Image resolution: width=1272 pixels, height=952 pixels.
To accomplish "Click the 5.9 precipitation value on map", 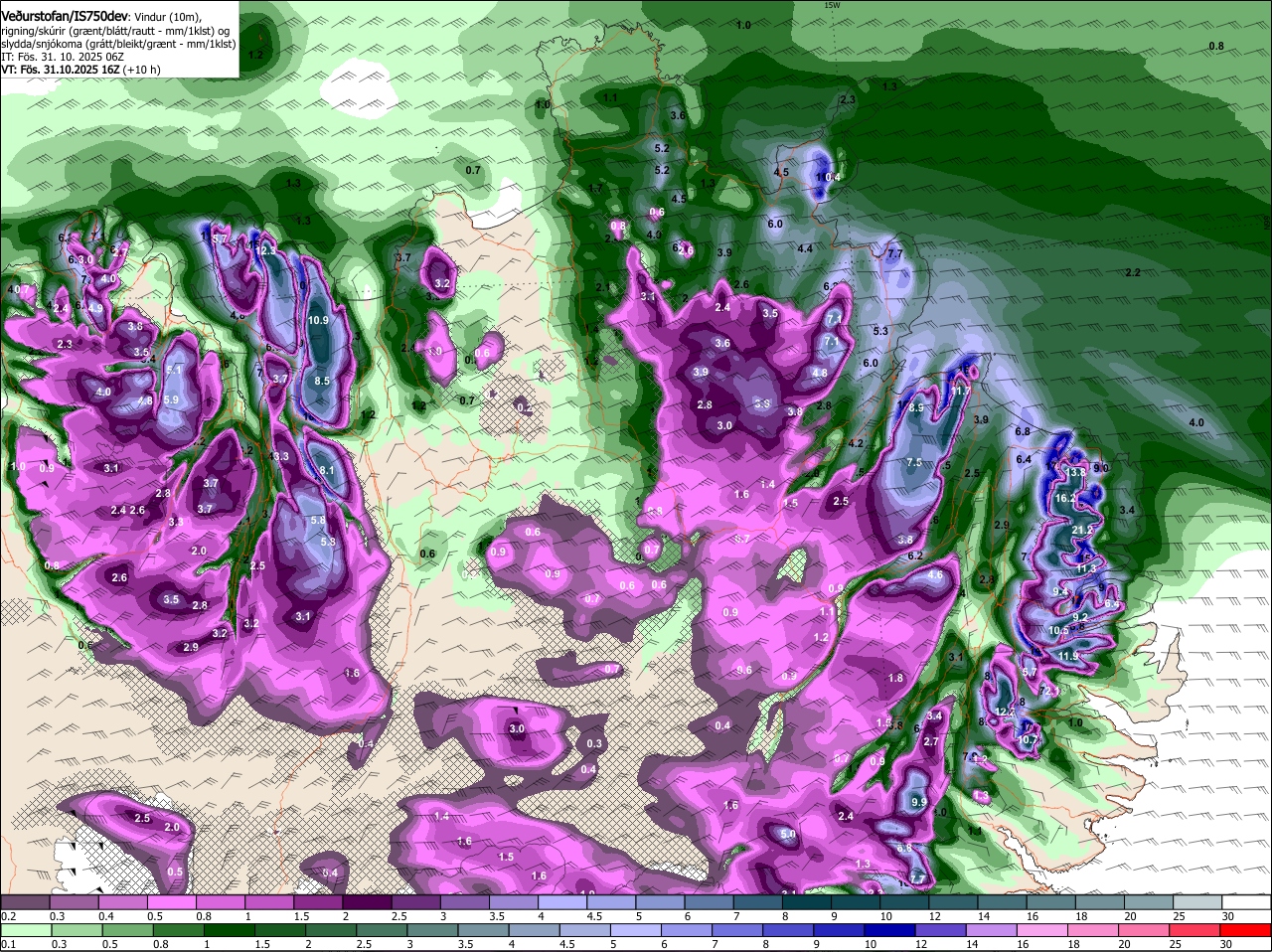I will [x=170, y=399].
